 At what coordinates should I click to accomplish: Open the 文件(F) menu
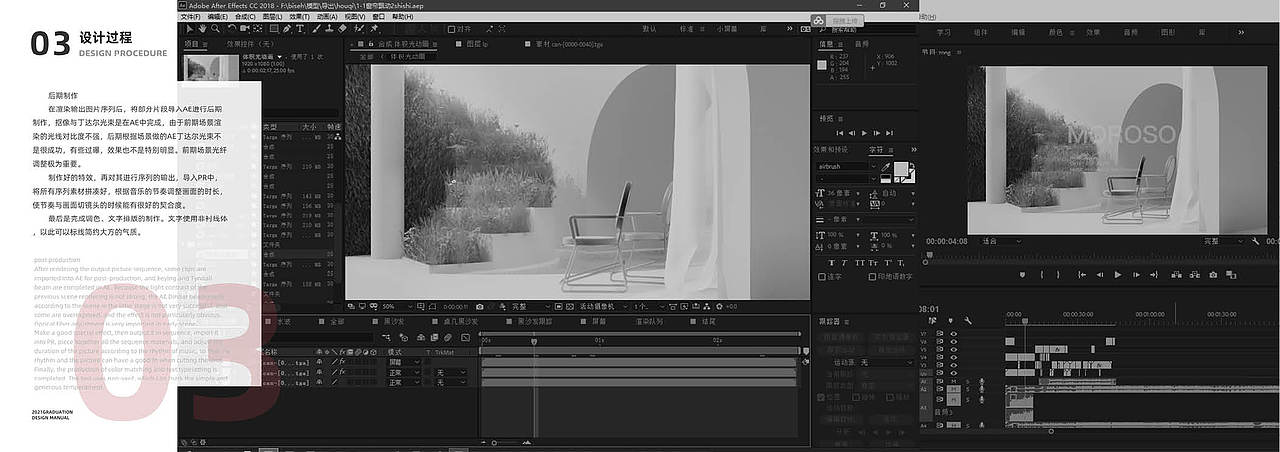[x=190, y=17]
